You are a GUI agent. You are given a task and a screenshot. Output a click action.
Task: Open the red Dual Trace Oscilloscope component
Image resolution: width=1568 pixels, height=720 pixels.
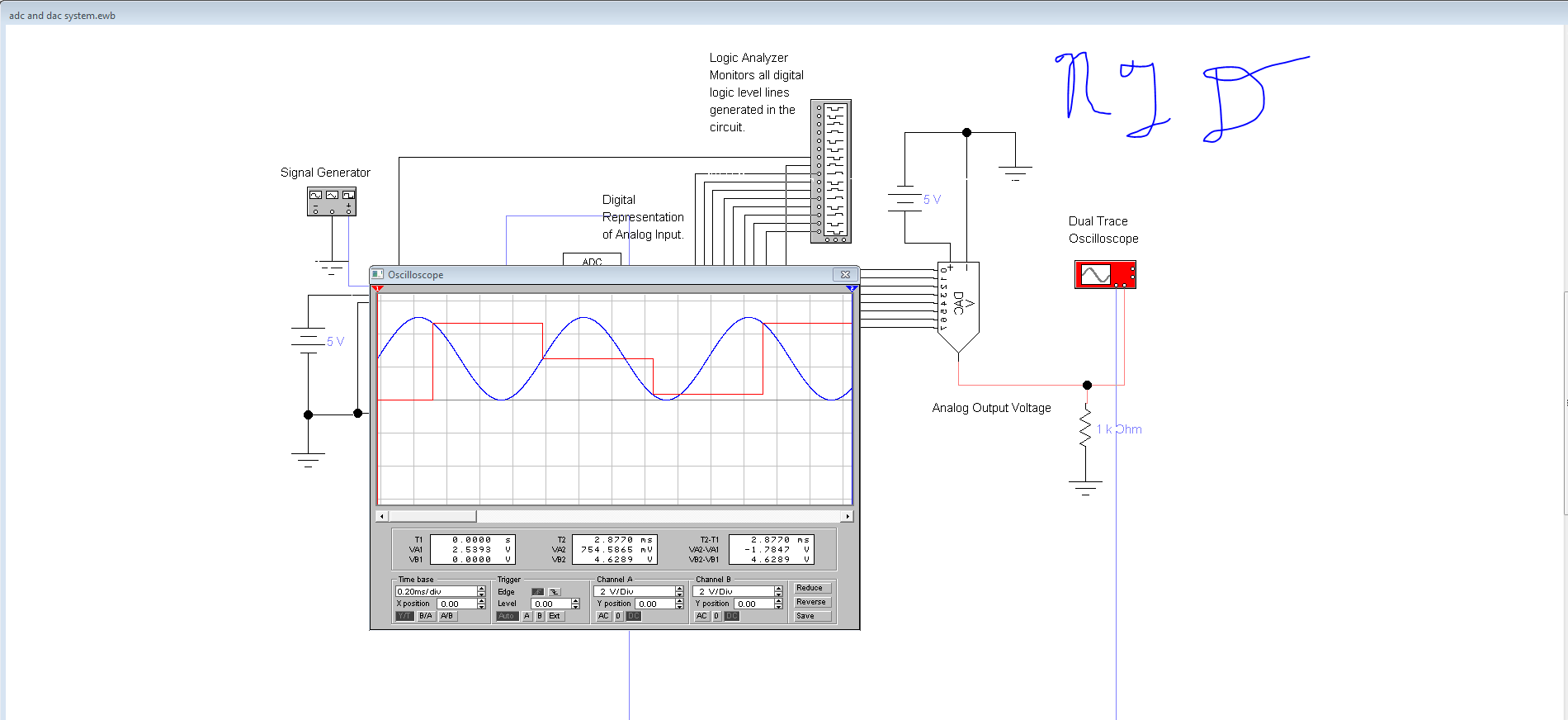1105,274
